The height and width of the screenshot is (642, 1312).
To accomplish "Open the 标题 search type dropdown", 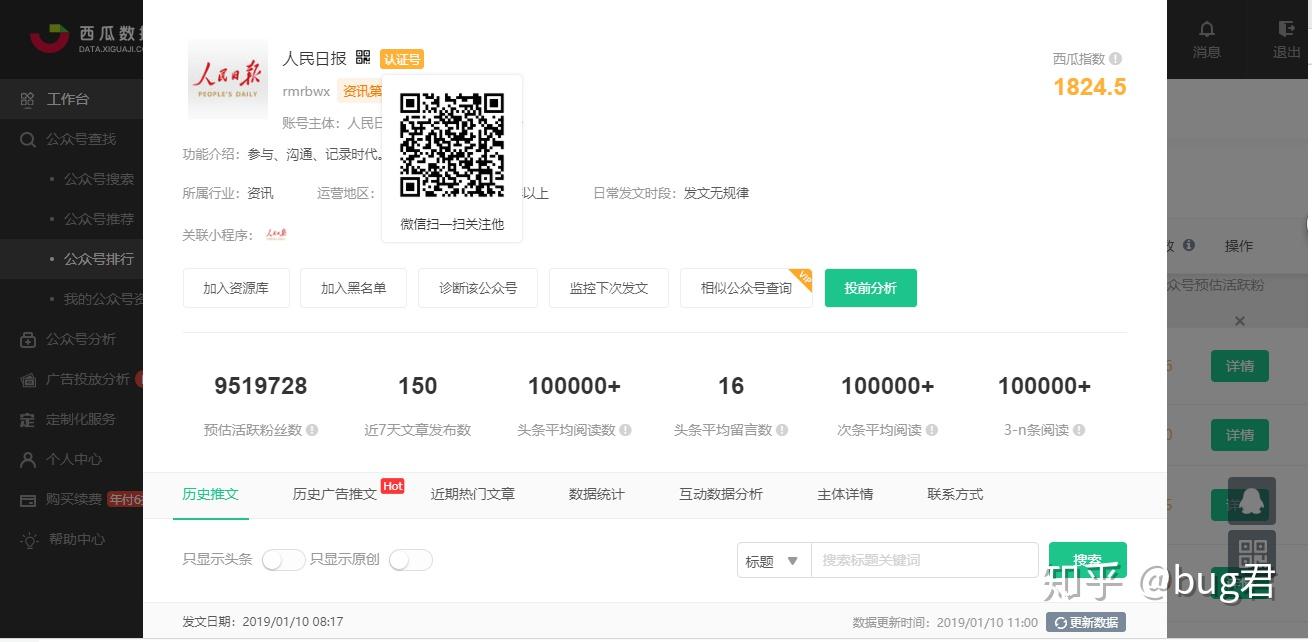I will click(x=774, y=561).
